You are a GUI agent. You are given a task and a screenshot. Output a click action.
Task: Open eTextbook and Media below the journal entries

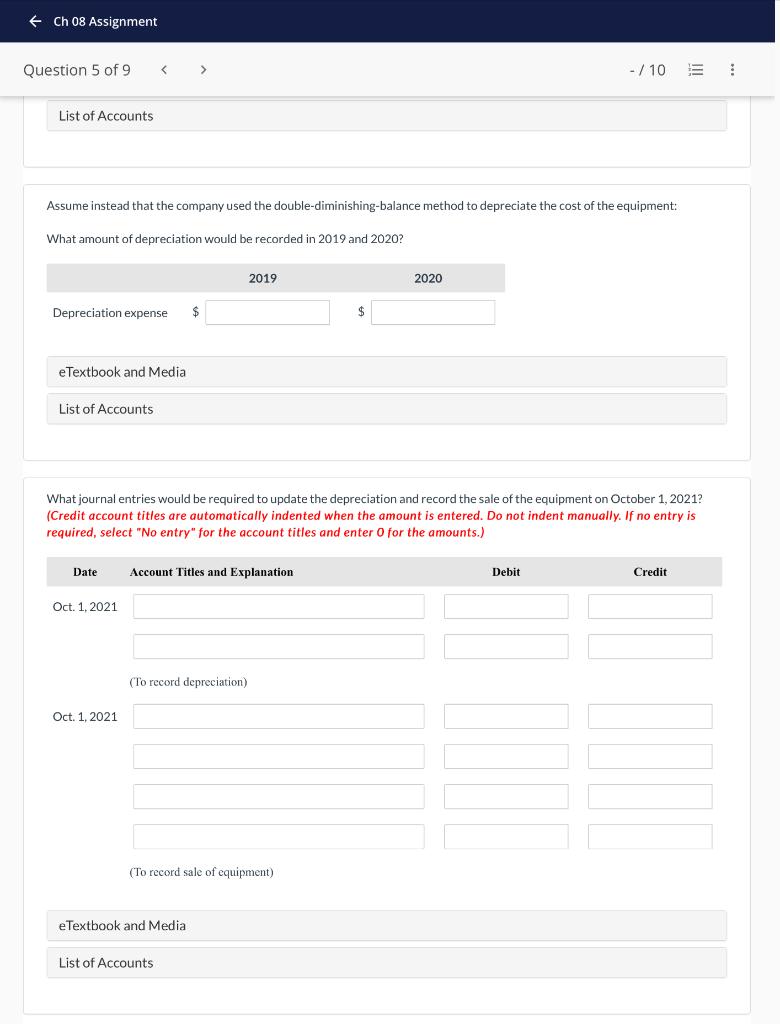(x=386, y=925)
